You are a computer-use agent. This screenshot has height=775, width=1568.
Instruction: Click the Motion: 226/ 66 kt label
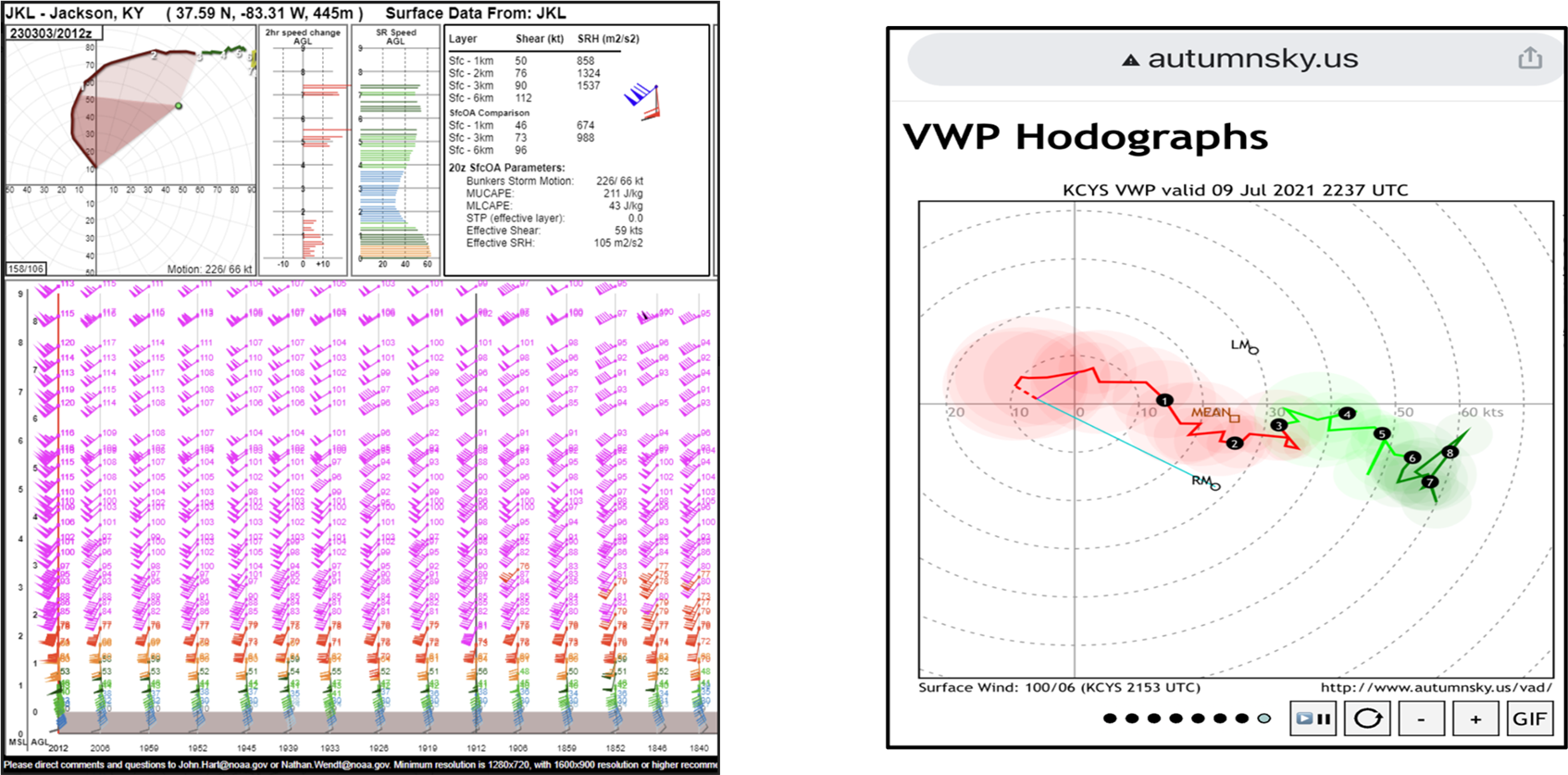[210, 269]
